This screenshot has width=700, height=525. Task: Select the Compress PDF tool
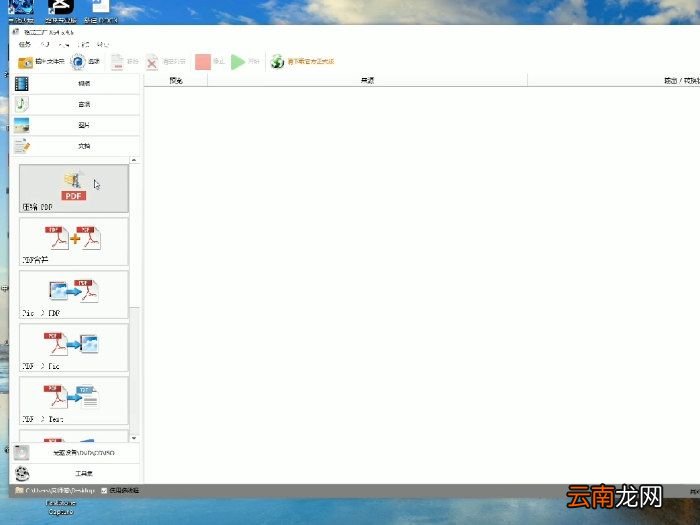[x=73, y=188]
